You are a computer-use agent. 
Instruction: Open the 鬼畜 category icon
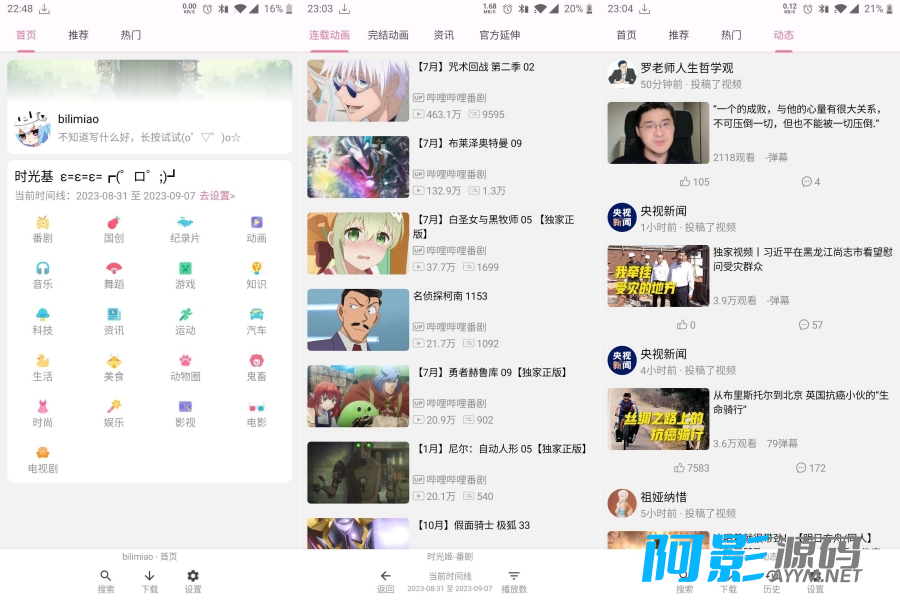(x=256, y=368)
